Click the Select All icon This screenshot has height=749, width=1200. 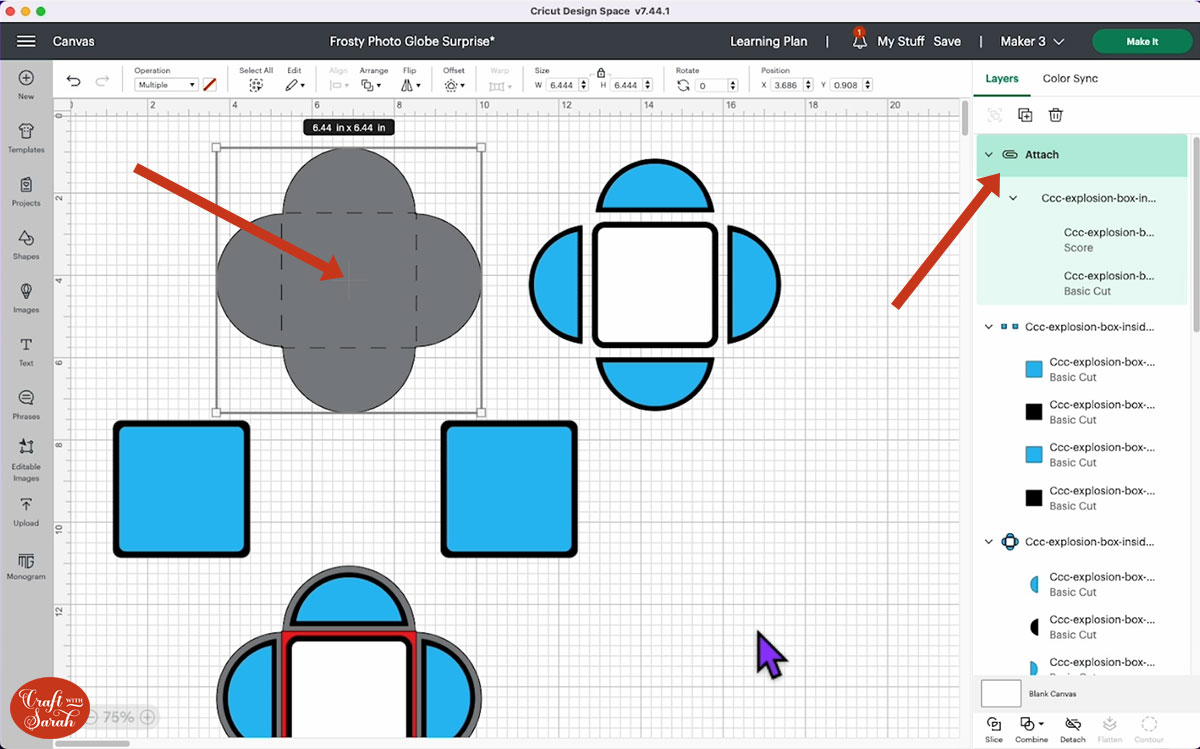(256, 86)
